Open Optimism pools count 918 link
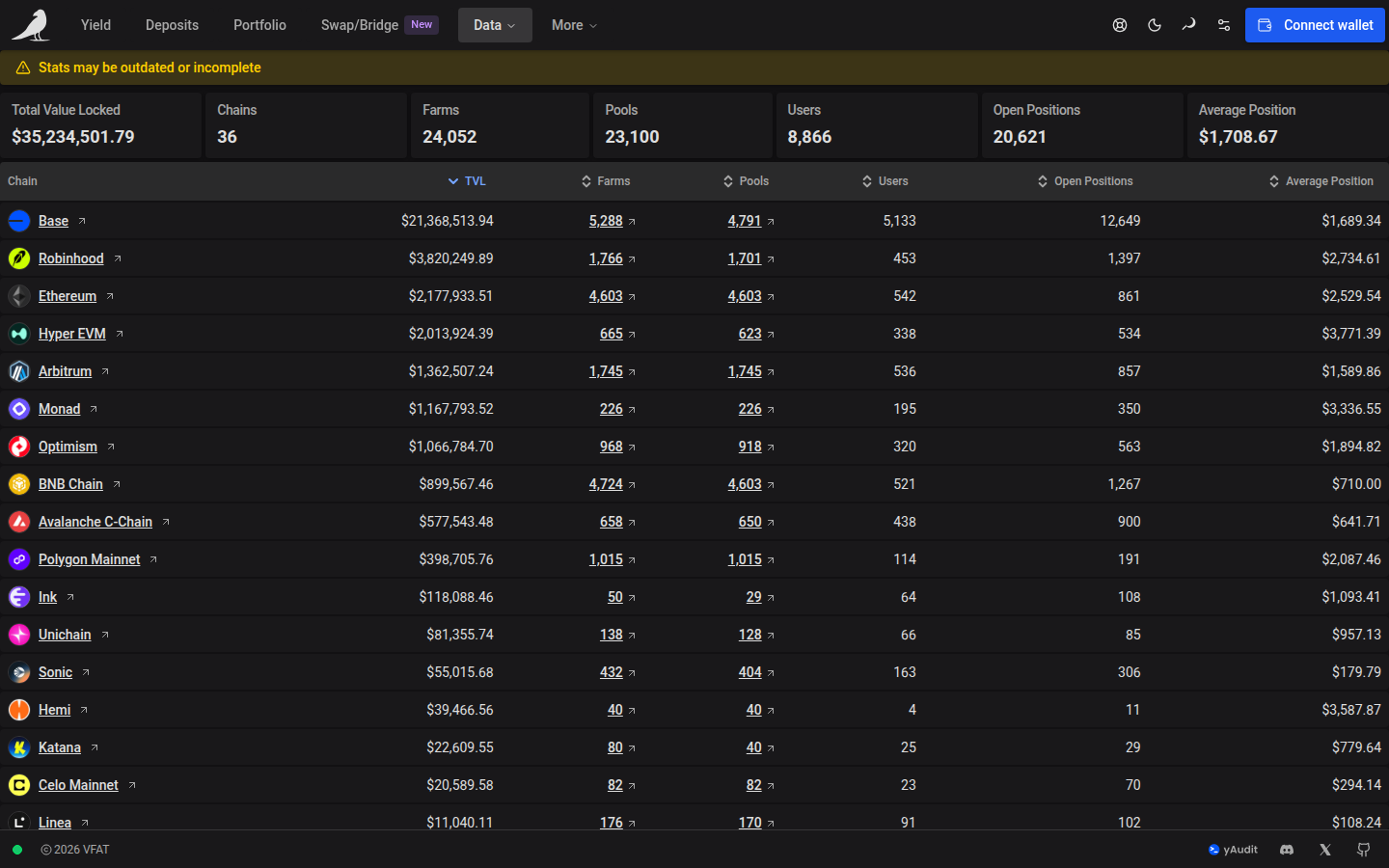The height and width of the screenshot is (868, 1389). pos(750,447)
